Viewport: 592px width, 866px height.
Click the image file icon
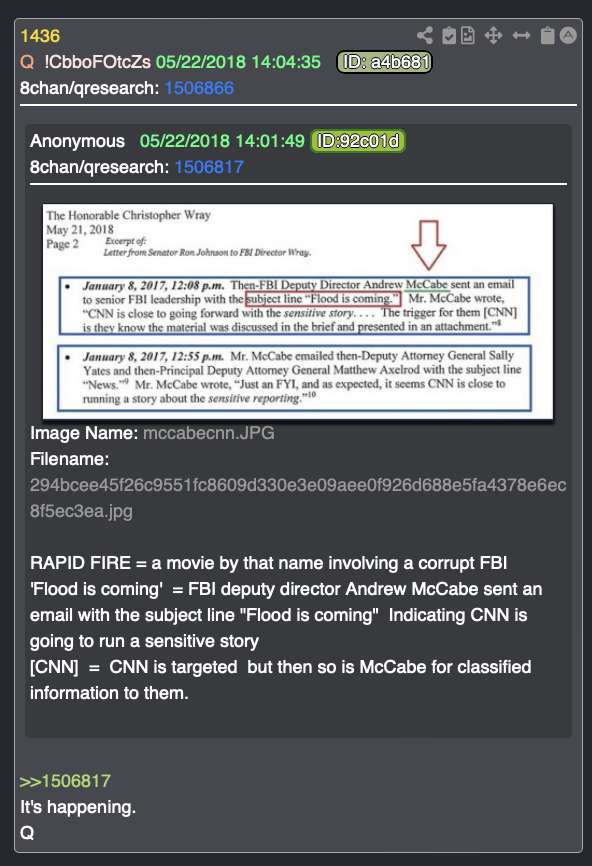[468, 36]
